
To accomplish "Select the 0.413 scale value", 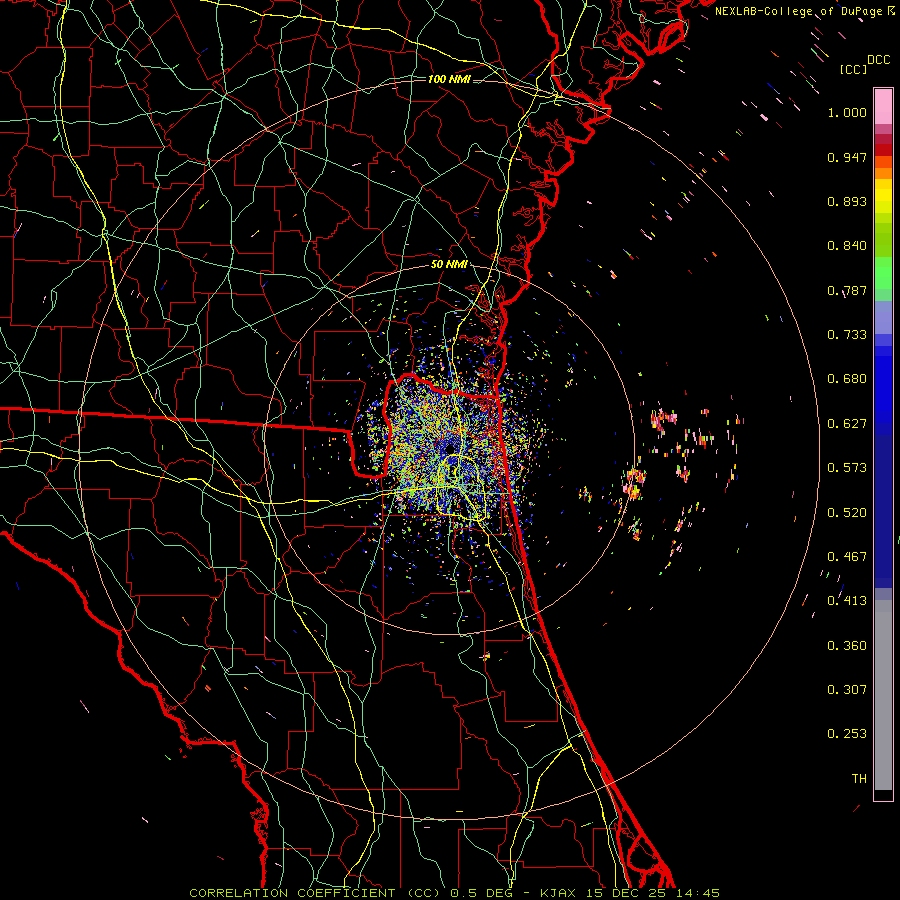I will pos(847,601).
